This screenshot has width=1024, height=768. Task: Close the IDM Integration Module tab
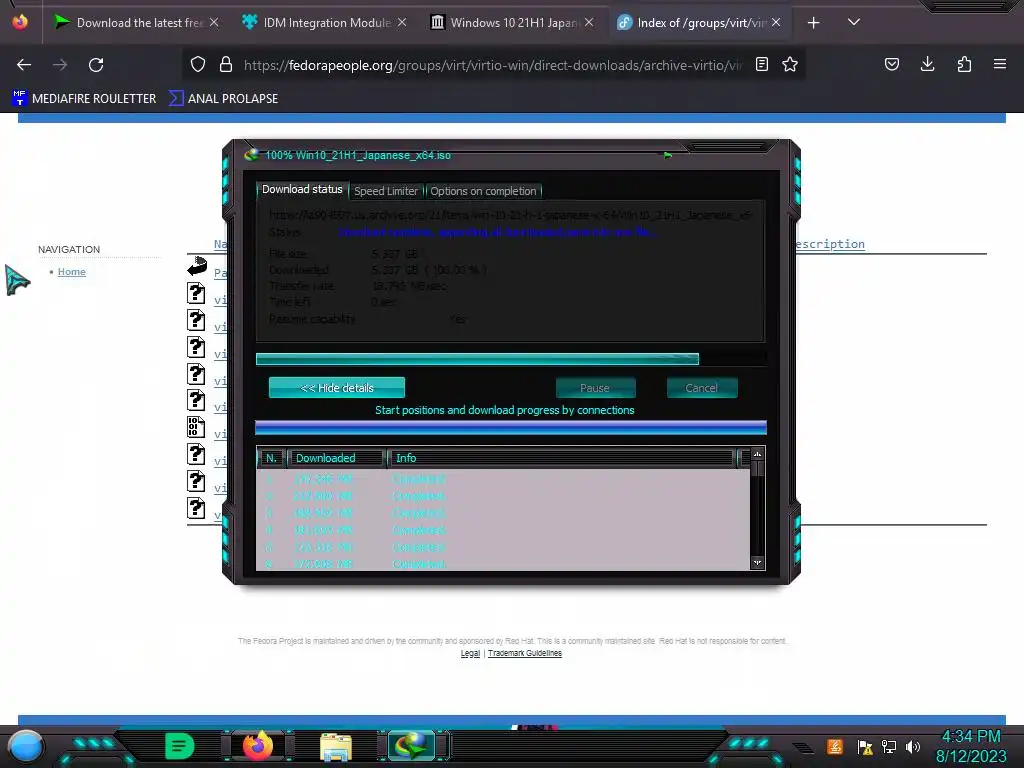(x=402, y=23)
